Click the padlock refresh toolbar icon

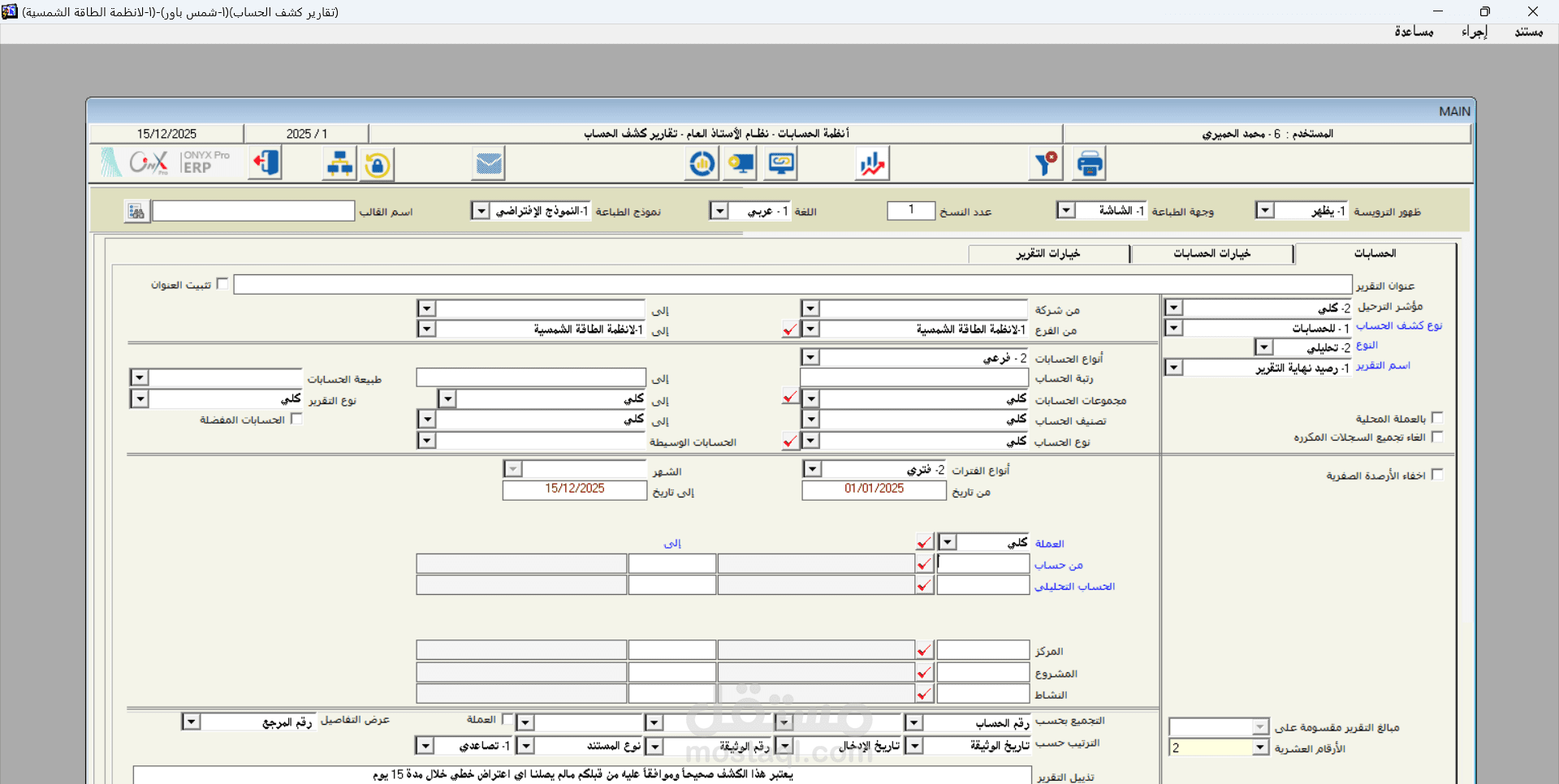tap(378, 164)
